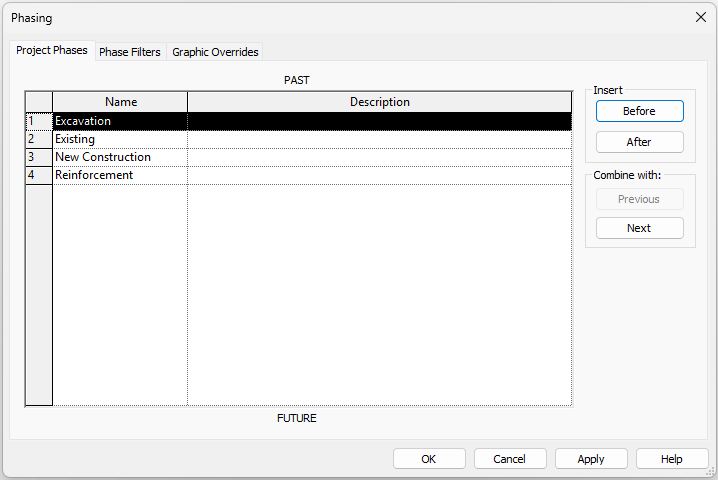Image resolution: width=718 pixels, height=480 pixels.
Task: Insert a phase using the Before button
Action: click(x=639, y=111)
